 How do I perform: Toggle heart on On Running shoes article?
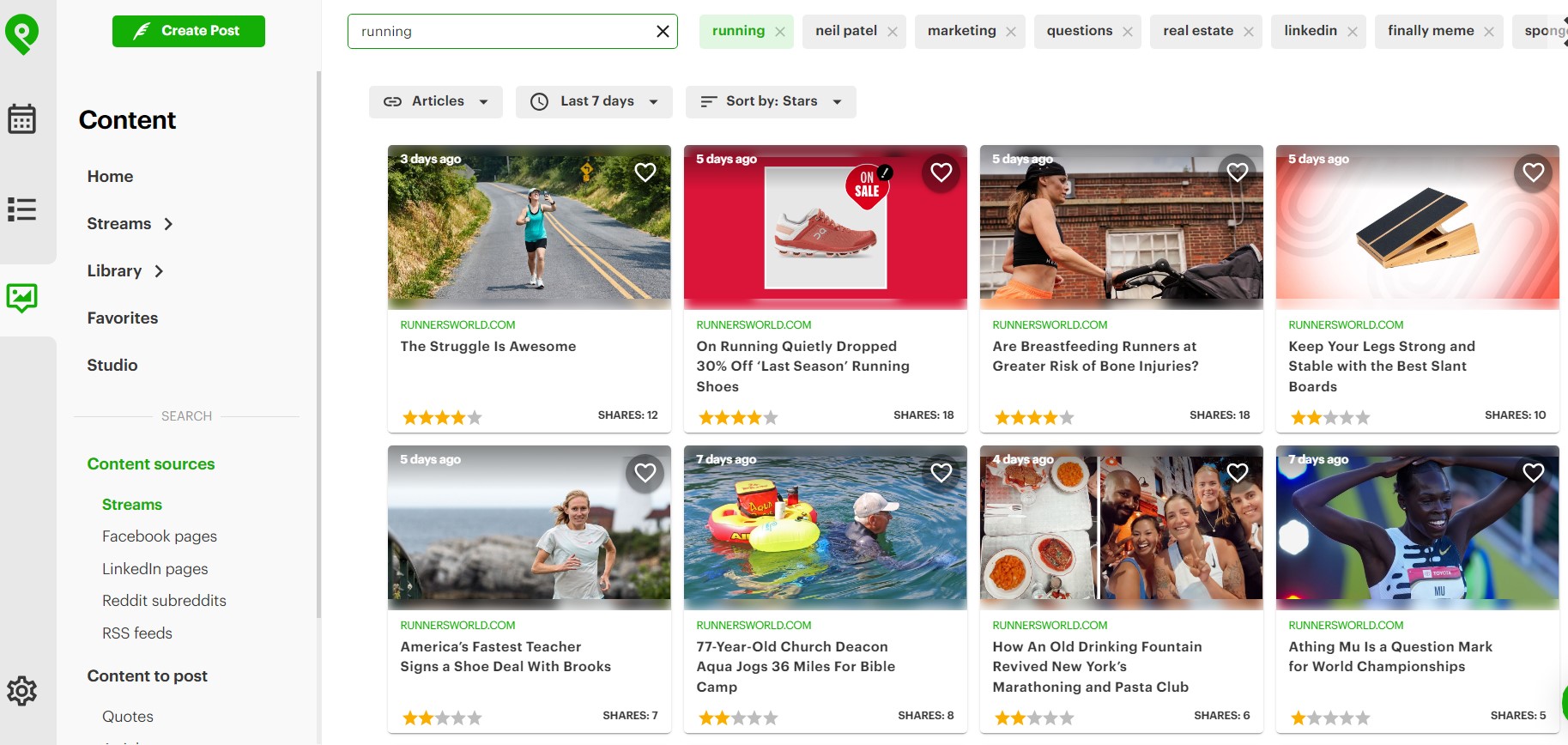pyautogui.click(x=941, y=173)
